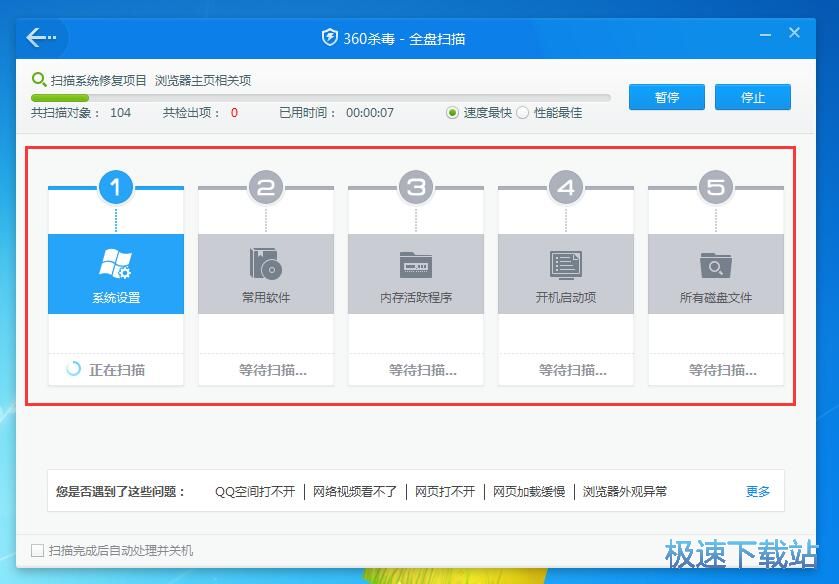Open the 更多 link for more problems

coord(758,491)
